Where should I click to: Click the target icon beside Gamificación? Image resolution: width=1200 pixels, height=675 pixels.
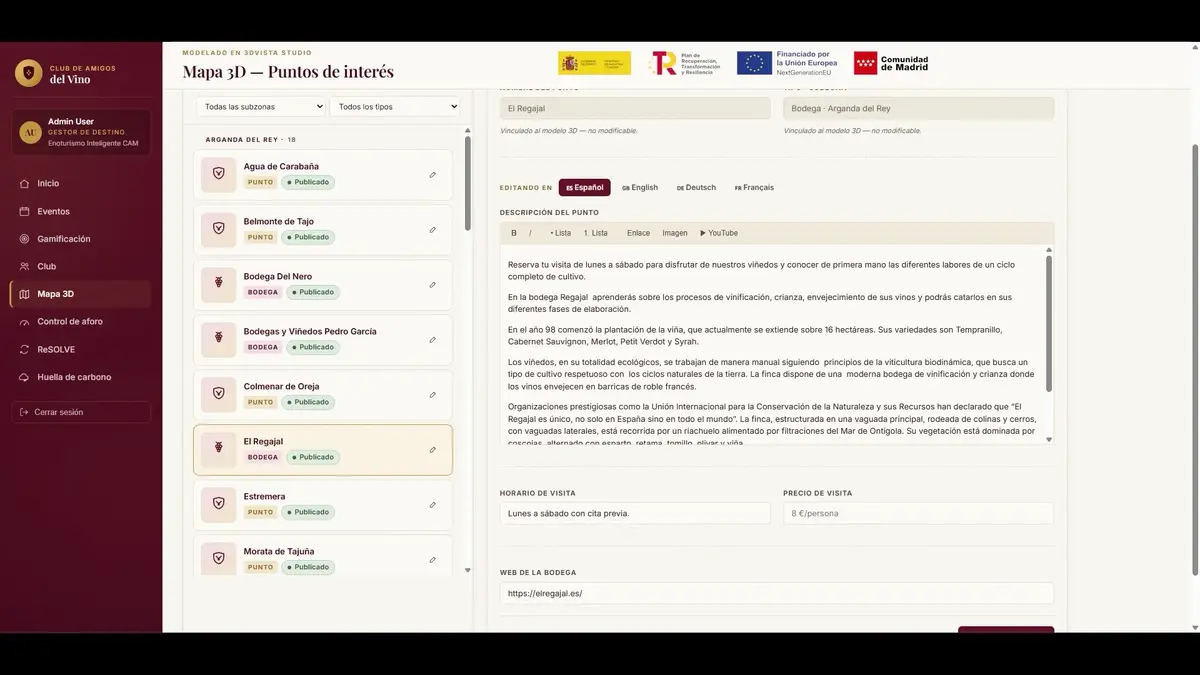25,239
